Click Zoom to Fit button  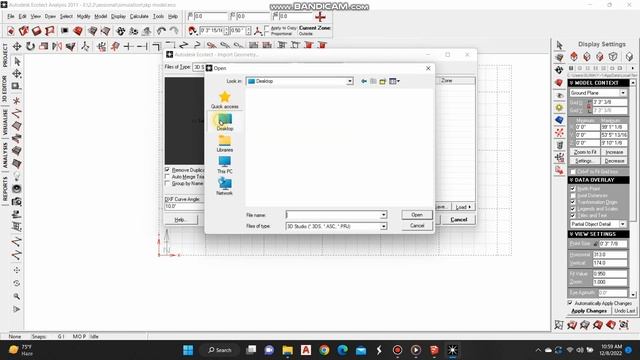(x=585, y=152)
